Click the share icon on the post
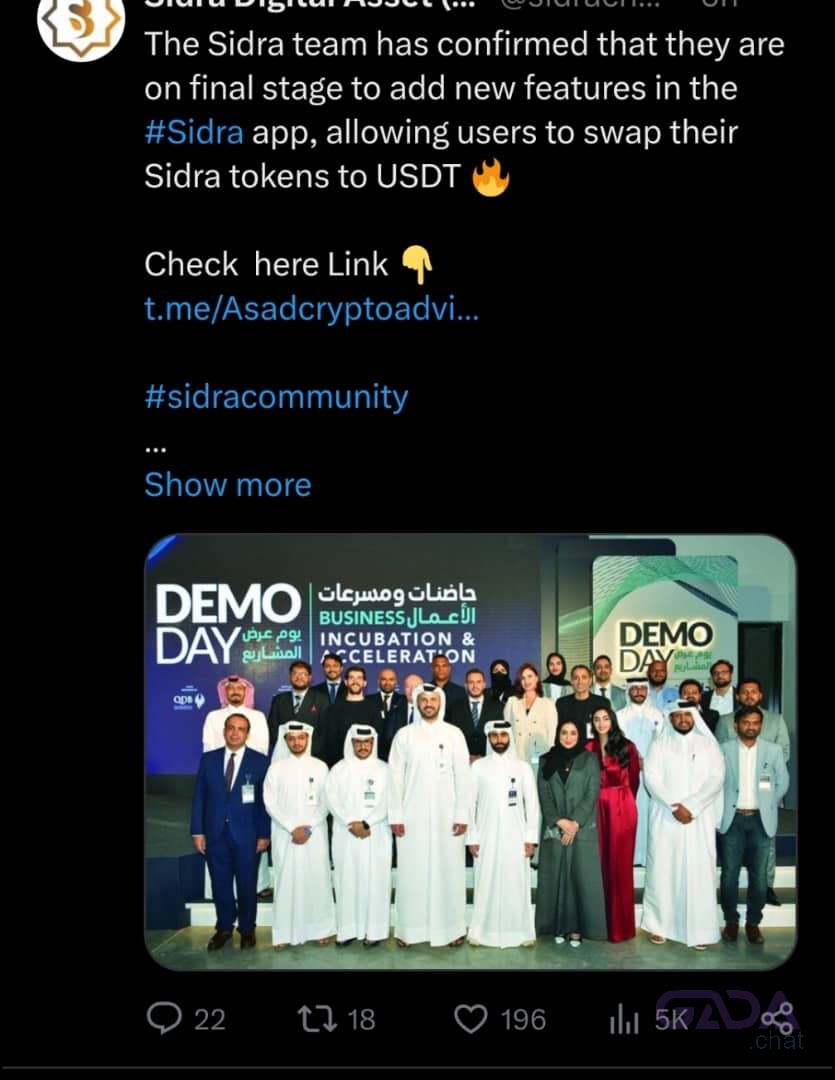Screen dimensions: 835x1080 tap(779, 1018)
